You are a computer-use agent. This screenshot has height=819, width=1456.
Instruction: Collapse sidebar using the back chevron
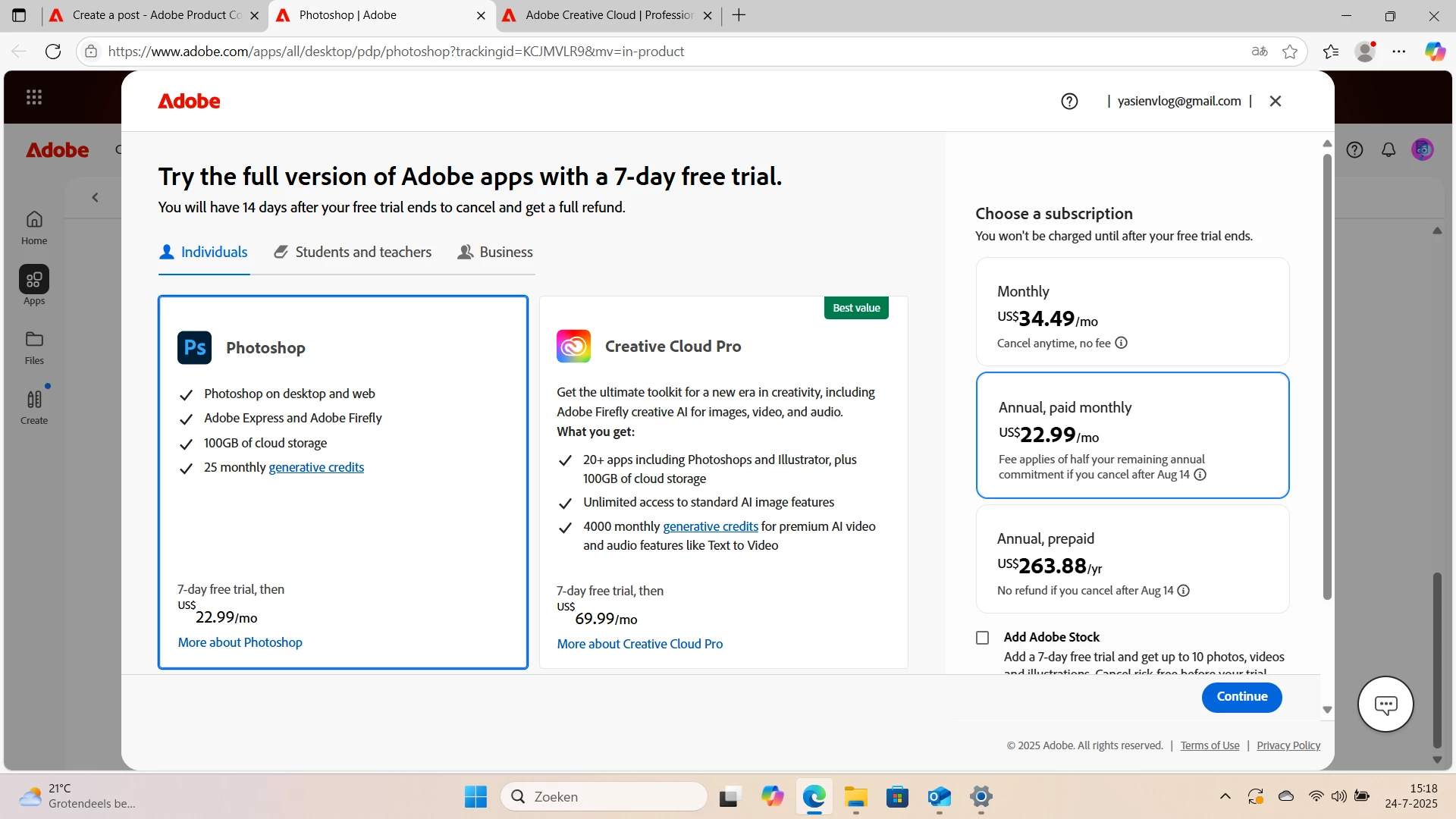tap(96, 198)
